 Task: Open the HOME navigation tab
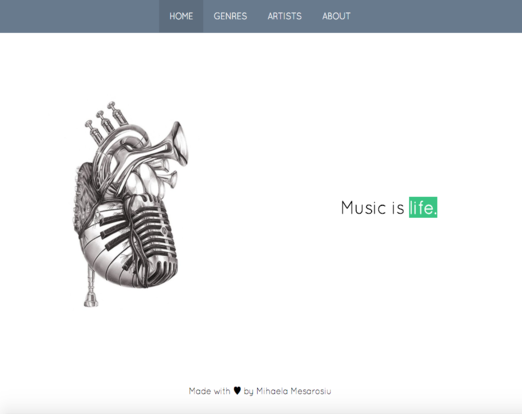click(x=181, y=16)
